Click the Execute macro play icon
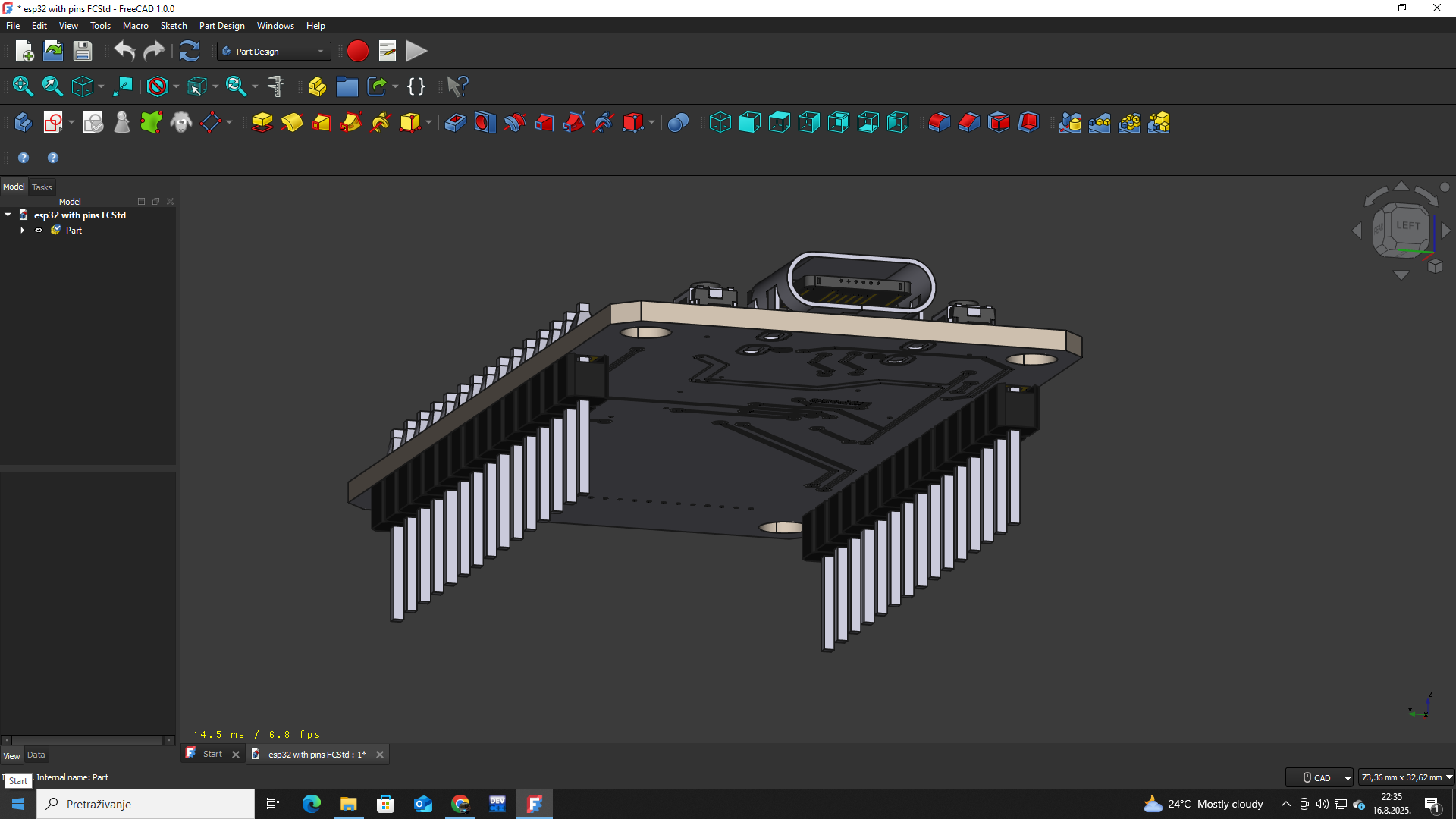1456x819 pixels. pos(416,51)
